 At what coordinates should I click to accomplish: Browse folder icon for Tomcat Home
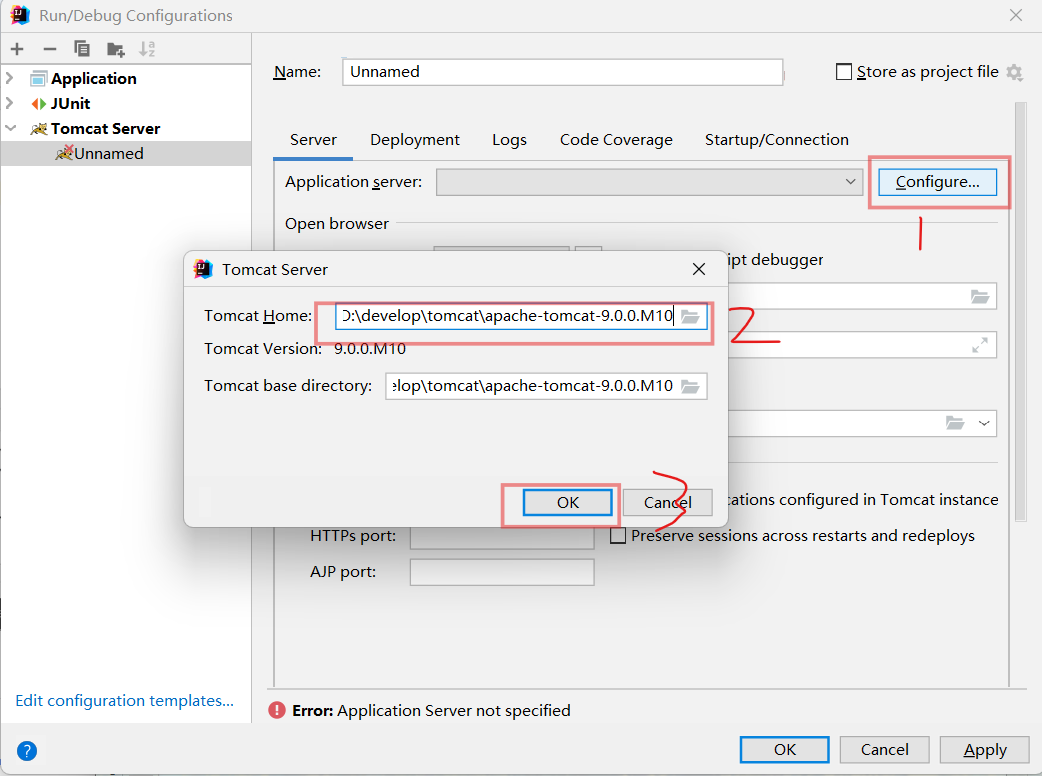click(690, 316)
